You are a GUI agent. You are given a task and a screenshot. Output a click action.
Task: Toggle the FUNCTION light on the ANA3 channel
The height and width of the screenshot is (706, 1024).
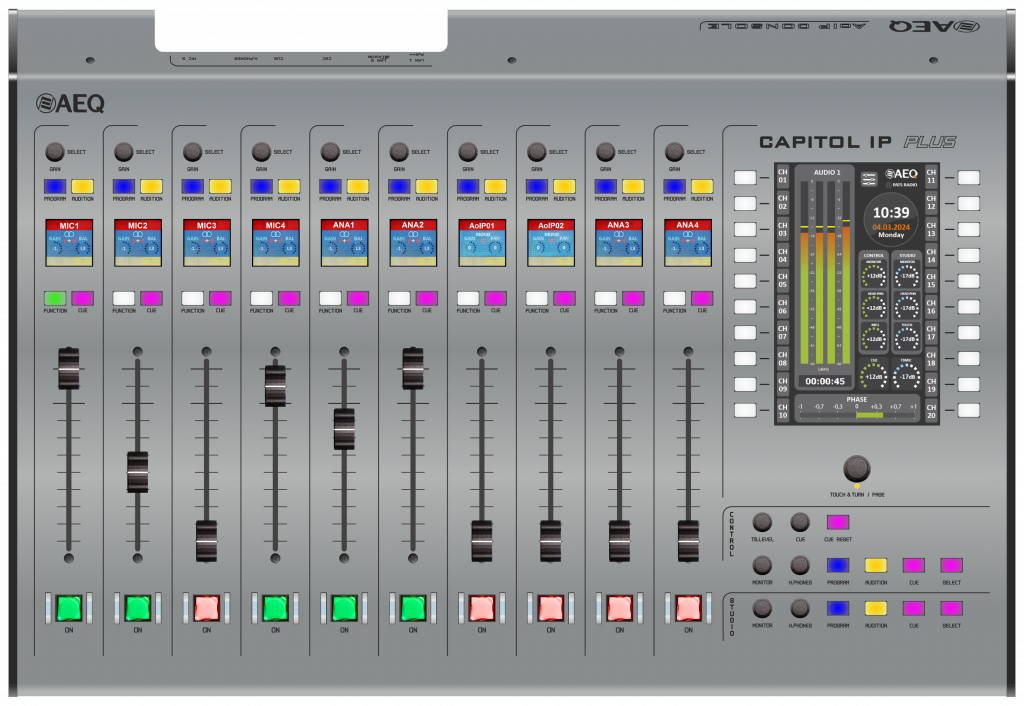pyautogui.click(x=605, y=299)
